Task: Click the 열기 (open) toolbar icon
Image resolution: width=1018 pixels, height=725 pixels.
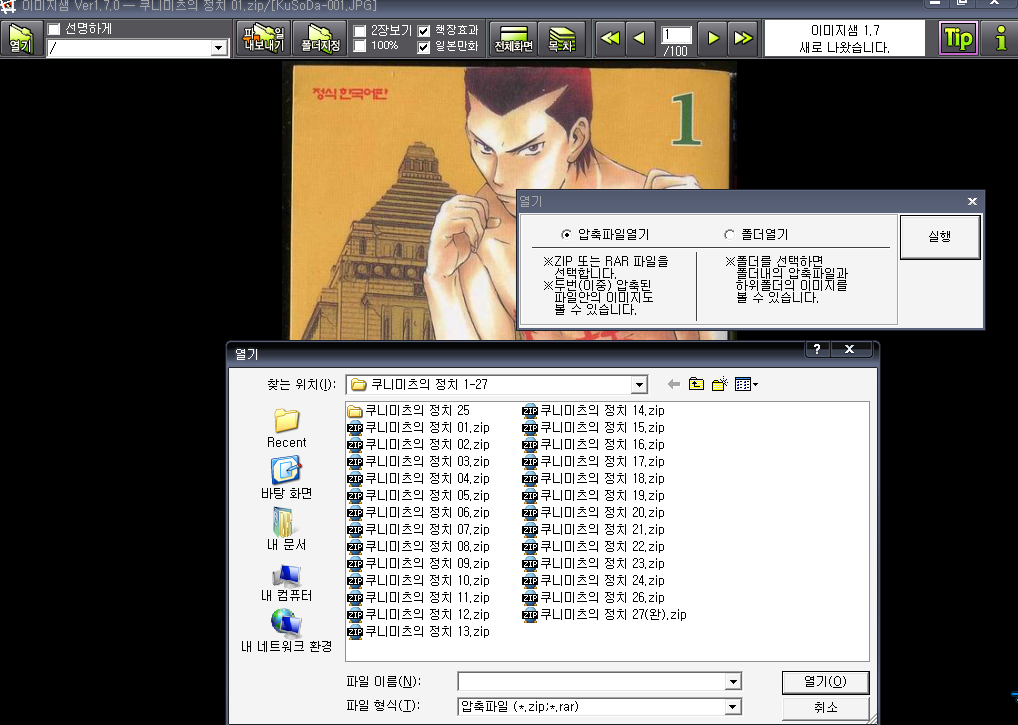Action: [21, 39]
